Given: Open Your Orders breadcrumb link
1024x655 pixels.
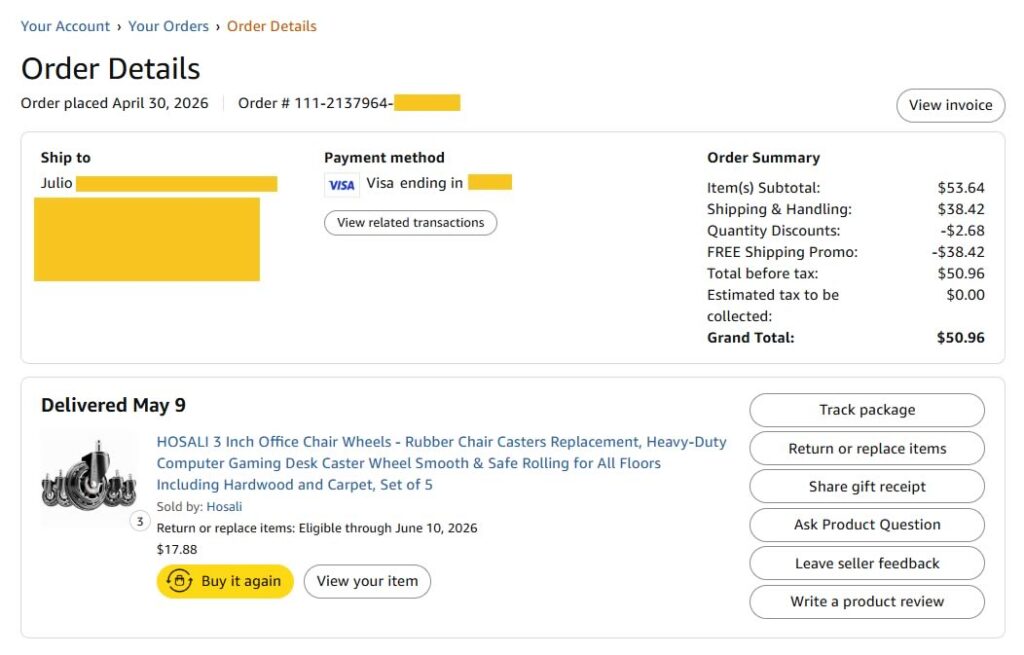Looking at the screenshot, I should tap(168, 26).
